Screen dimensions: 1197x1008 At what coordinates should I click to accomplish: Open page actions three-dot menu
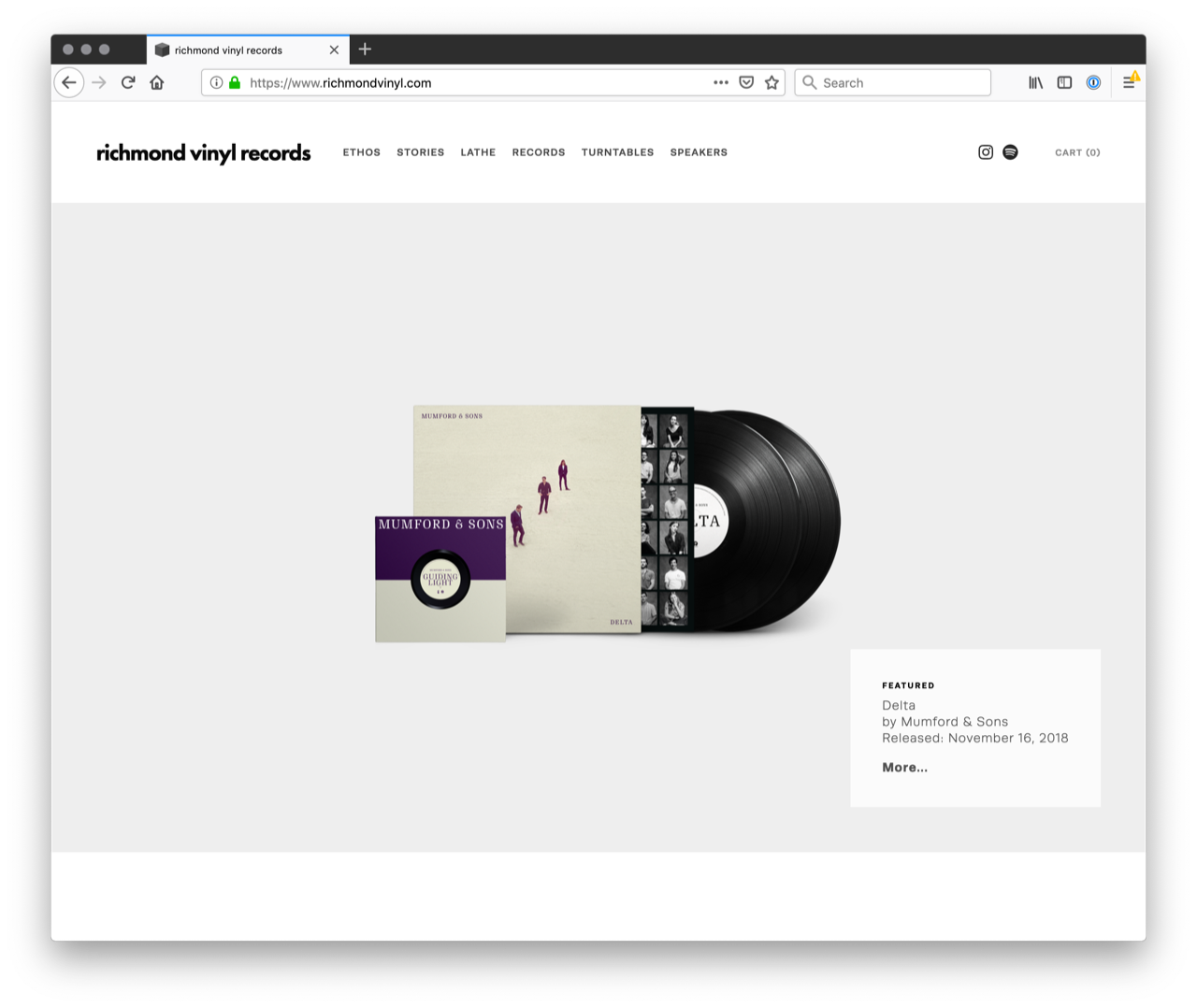click(721, 82)
